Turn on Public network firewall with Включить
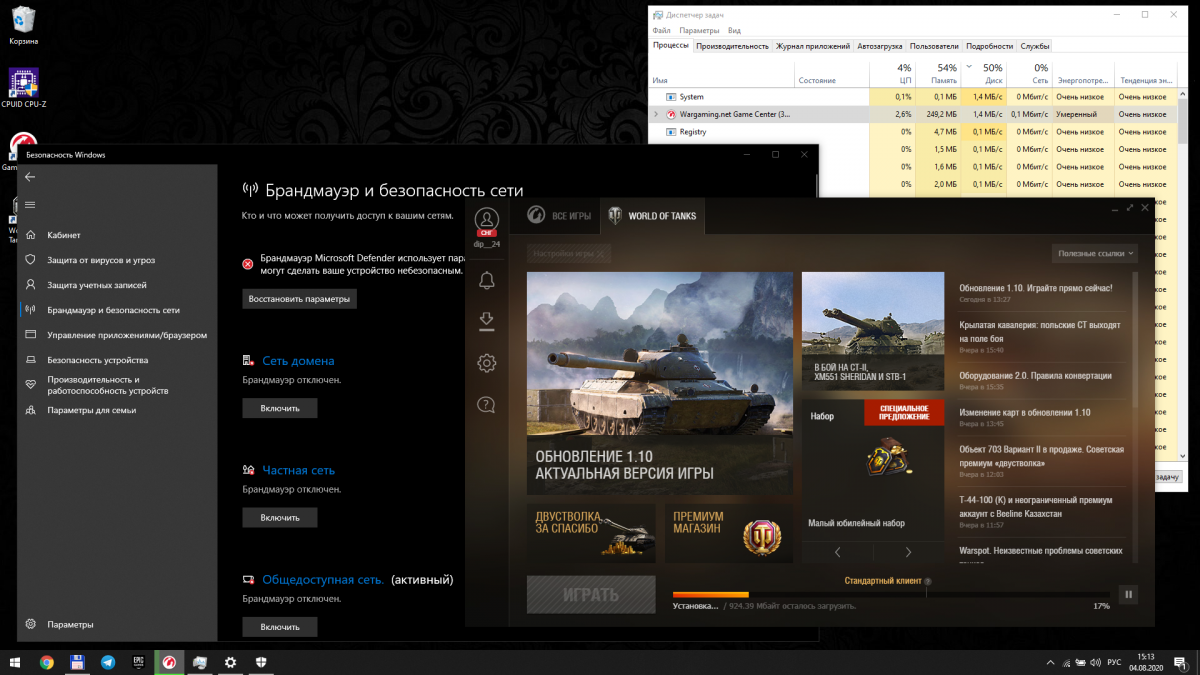The image size is (1200, 675). pos(280,627)
